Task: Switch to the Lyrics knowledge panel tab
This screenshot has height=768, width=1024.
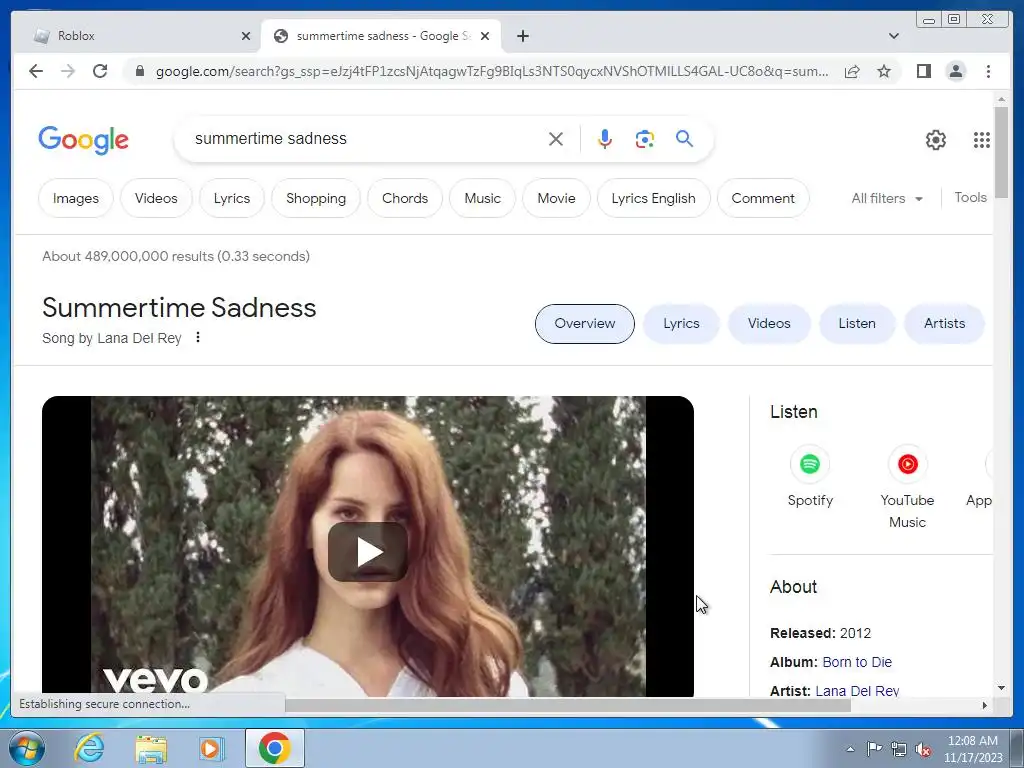Action: [x=681, y=324]
